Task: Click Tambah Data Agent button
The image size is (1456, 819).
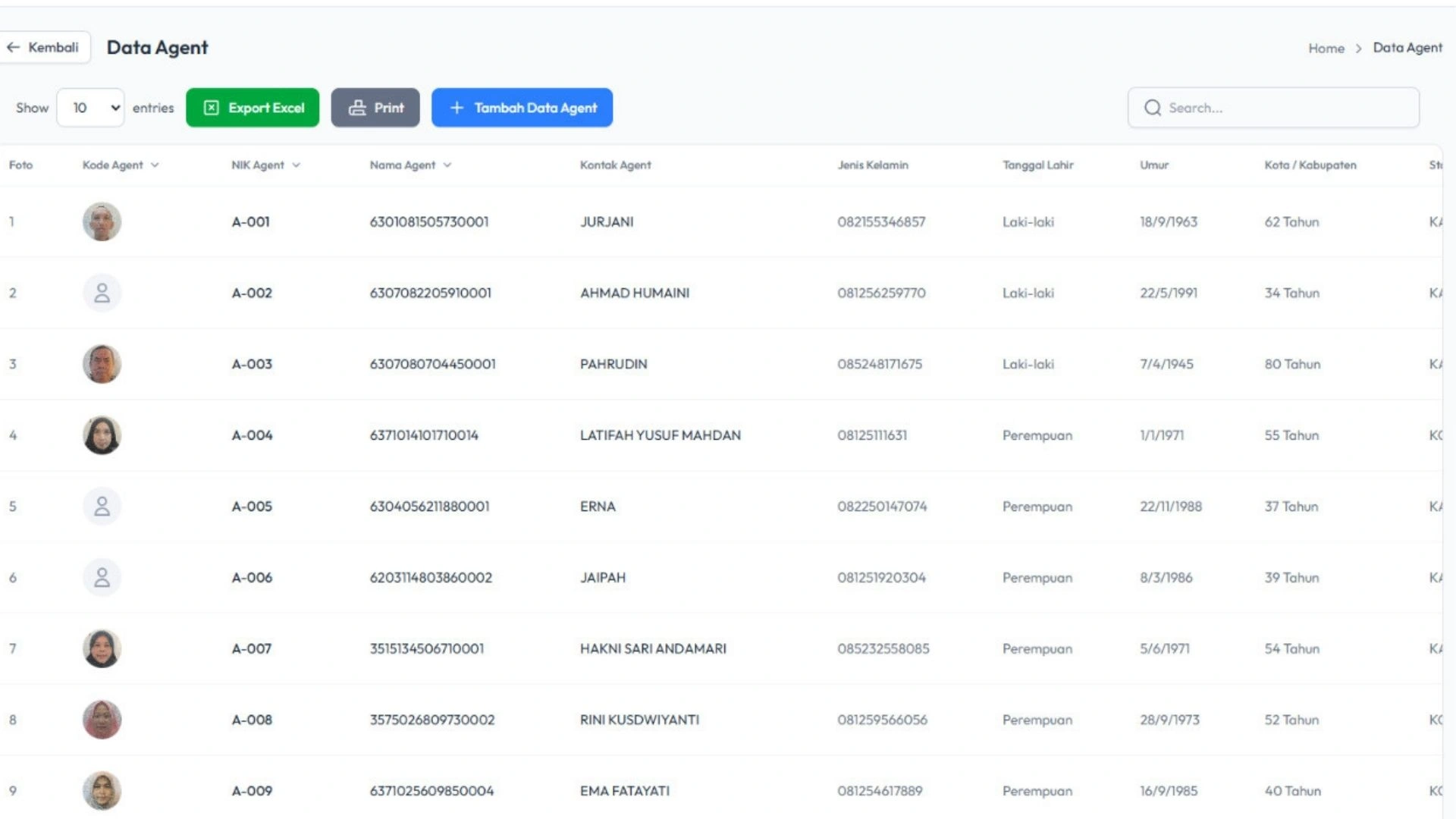Action: [522, 108]
